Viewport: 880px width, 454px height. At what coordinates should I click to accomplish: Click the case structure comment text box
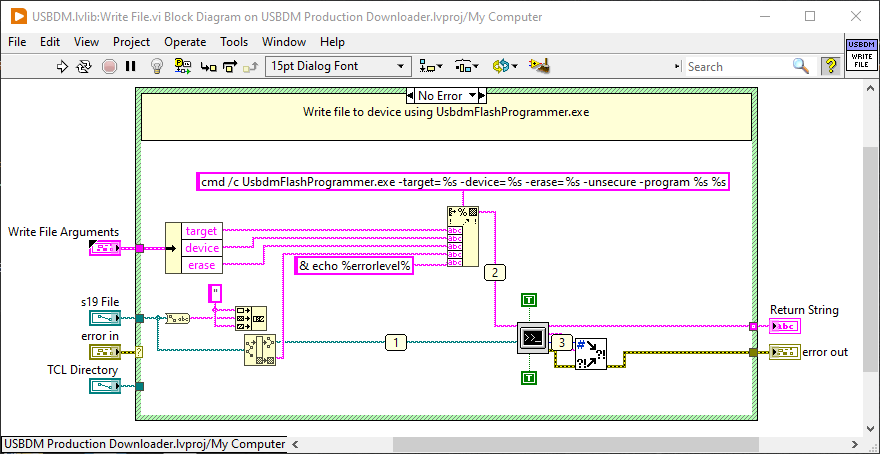pyautogui.click(x=446, y=117)
